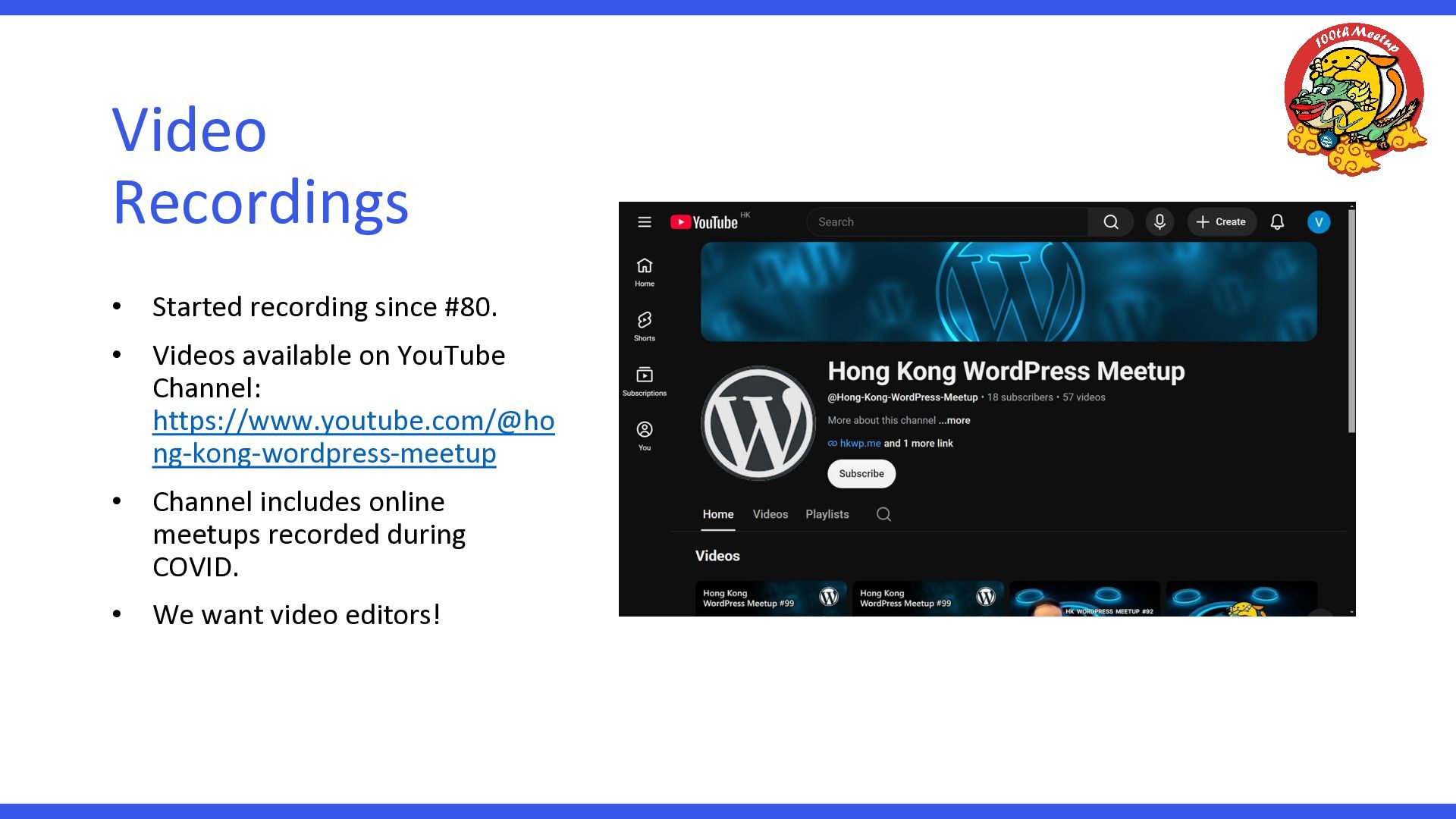The height and width of the screenshot is (819, 1456).
Task: Click the YouTube logo
Action: coord(704,222)
